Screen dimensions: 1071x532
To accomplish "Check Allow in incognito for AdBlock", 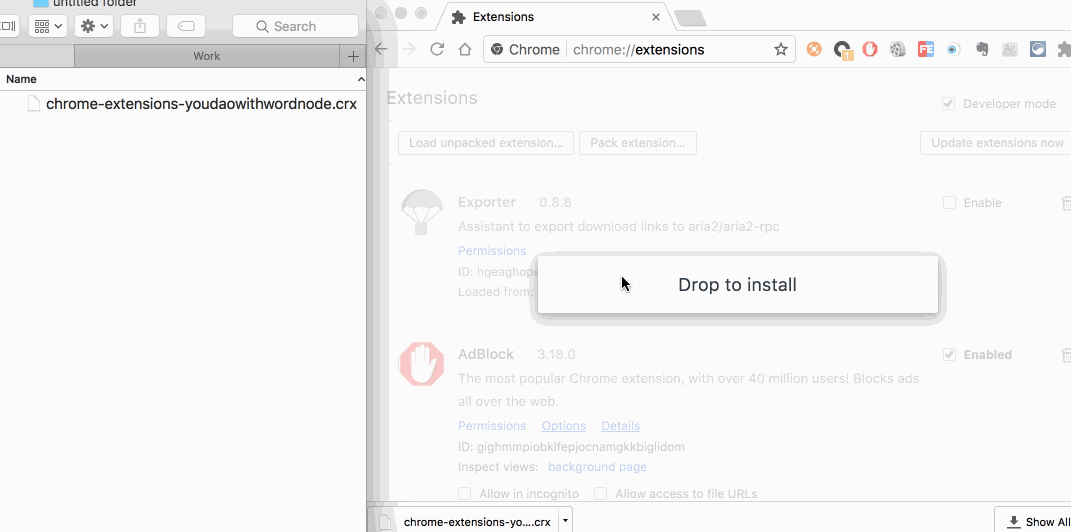I will [464, 493].
